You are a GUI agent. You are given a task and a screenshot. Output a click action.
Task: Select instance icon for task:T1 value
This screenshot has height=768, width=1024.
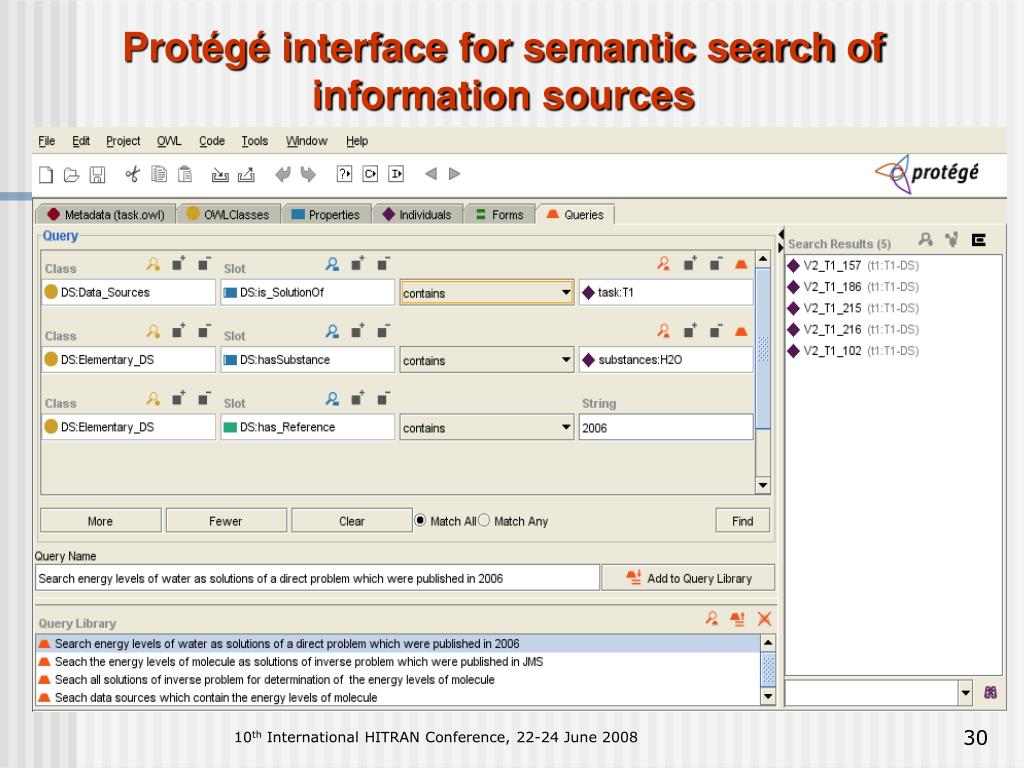[x=664, y=264]
